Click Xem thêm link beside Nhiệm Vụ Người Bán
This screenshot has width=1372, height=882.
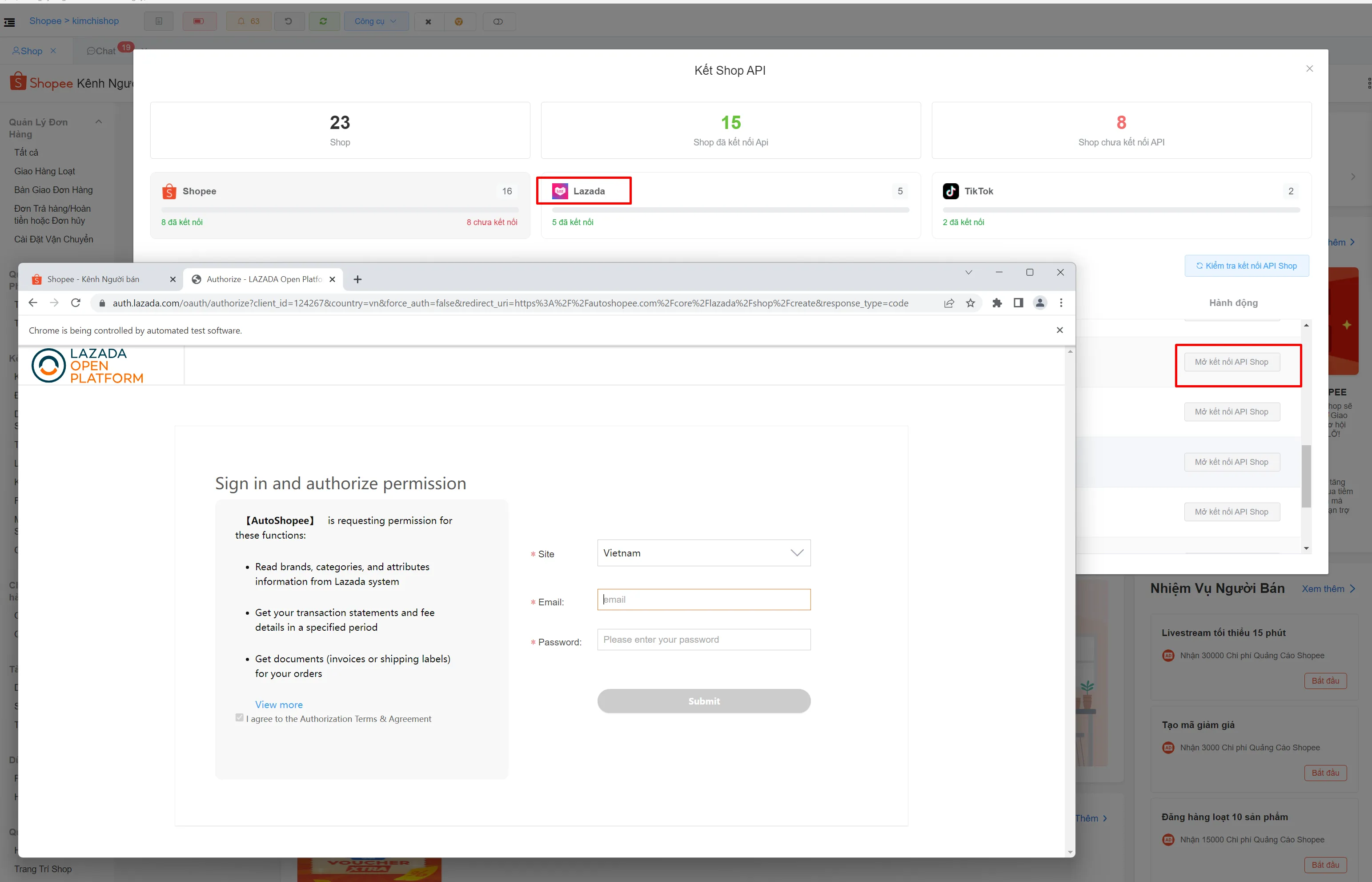1328,589
